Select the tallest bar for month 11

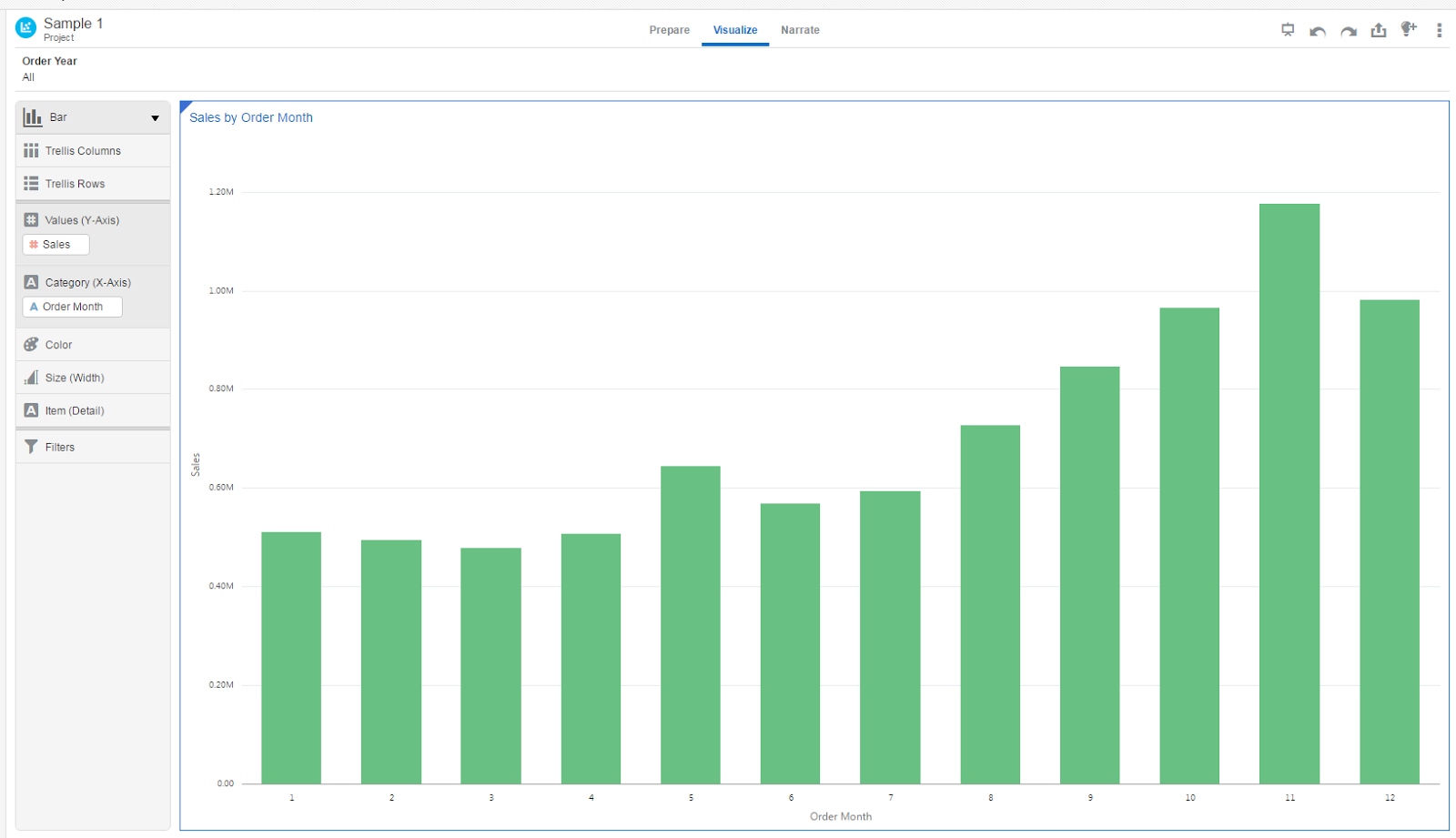click(x=1289, y=491)
